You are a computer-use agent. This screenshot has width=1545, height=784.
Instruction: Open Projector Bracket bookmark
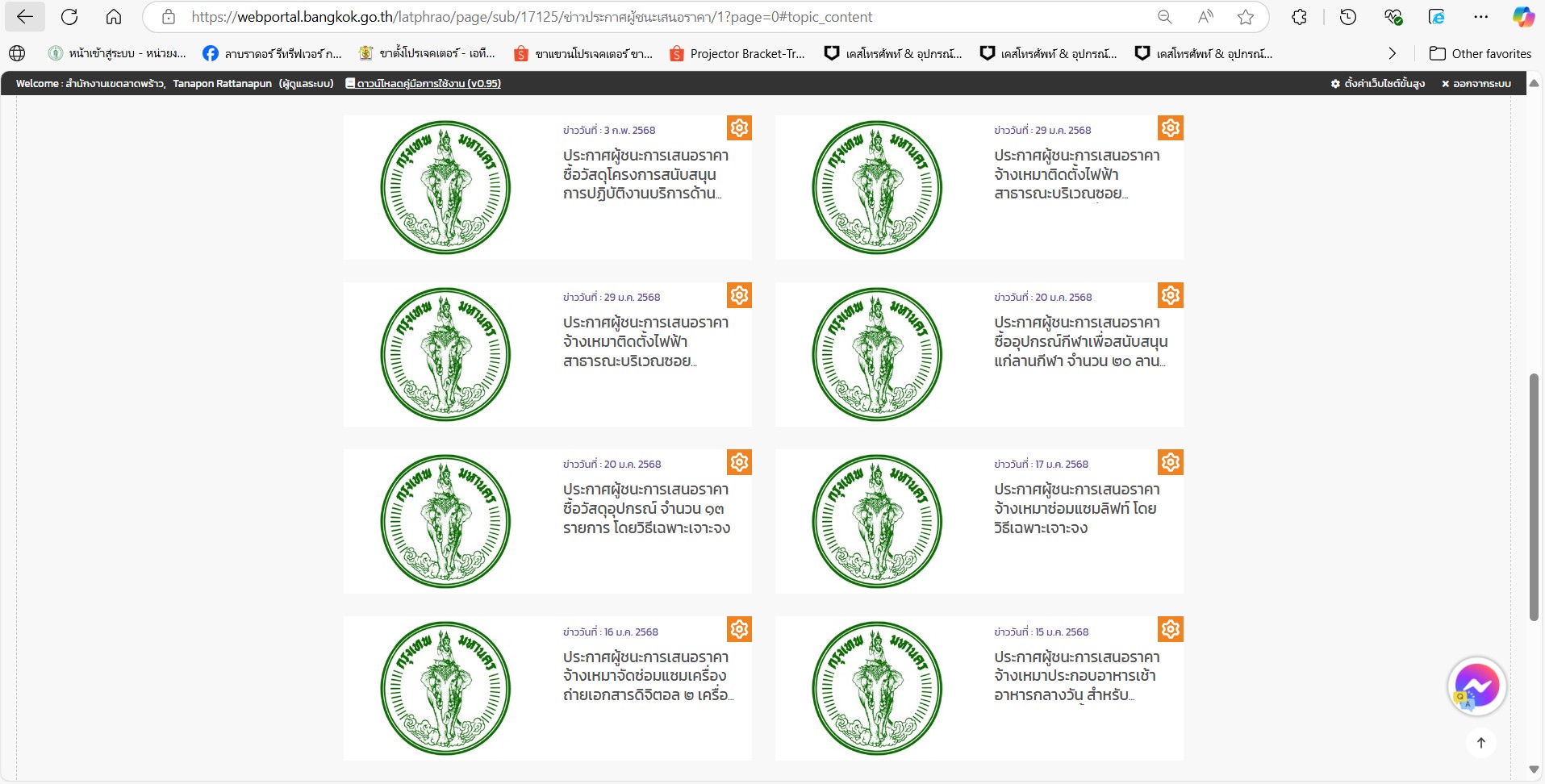point(737,53)
